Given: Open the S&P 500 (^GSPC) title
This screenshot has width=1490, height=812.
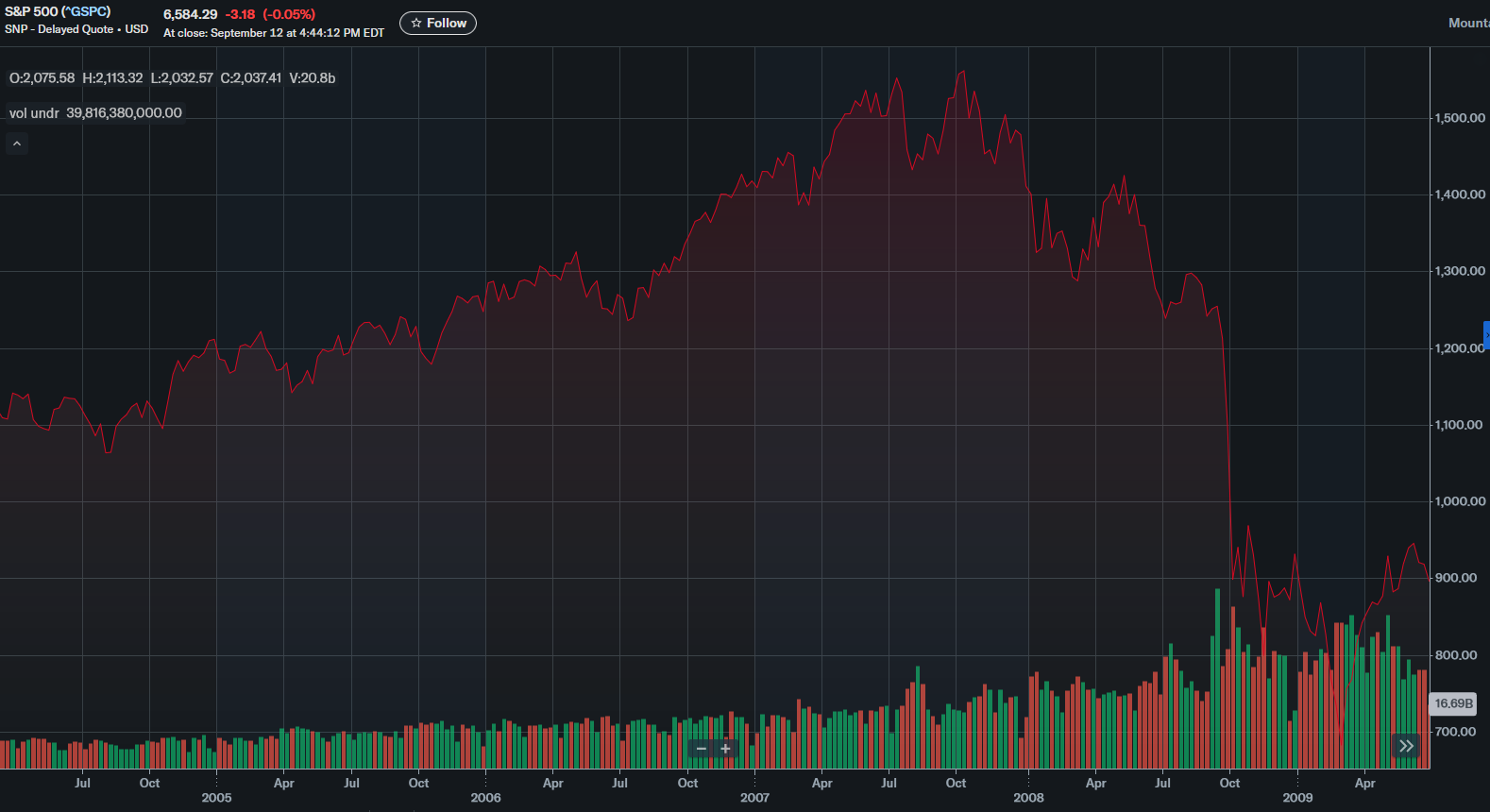Looking at the screenshot, I should (x=58, y=11).
